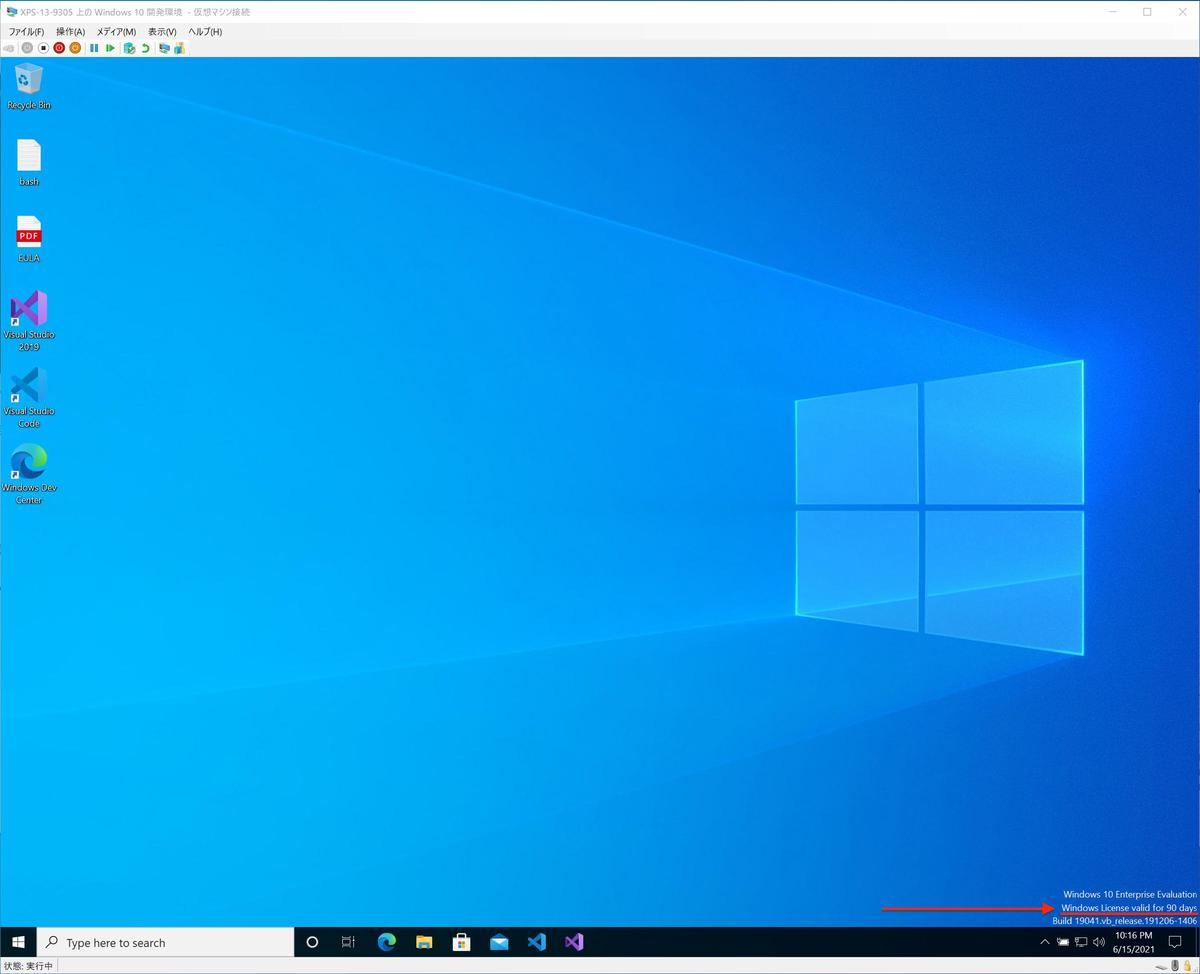Send Ctrl+Alt+Delete from the VM toolbar
This screenshot has height=974, width=1200.
click(x=10, y=48)
